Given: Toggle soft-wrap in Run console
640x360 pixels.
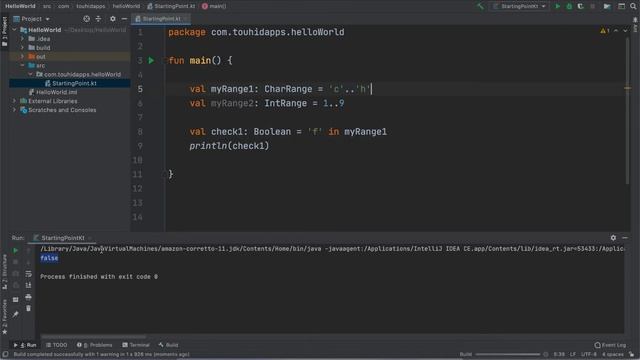Looking at the screenshot, I should [x=28, y=274].
